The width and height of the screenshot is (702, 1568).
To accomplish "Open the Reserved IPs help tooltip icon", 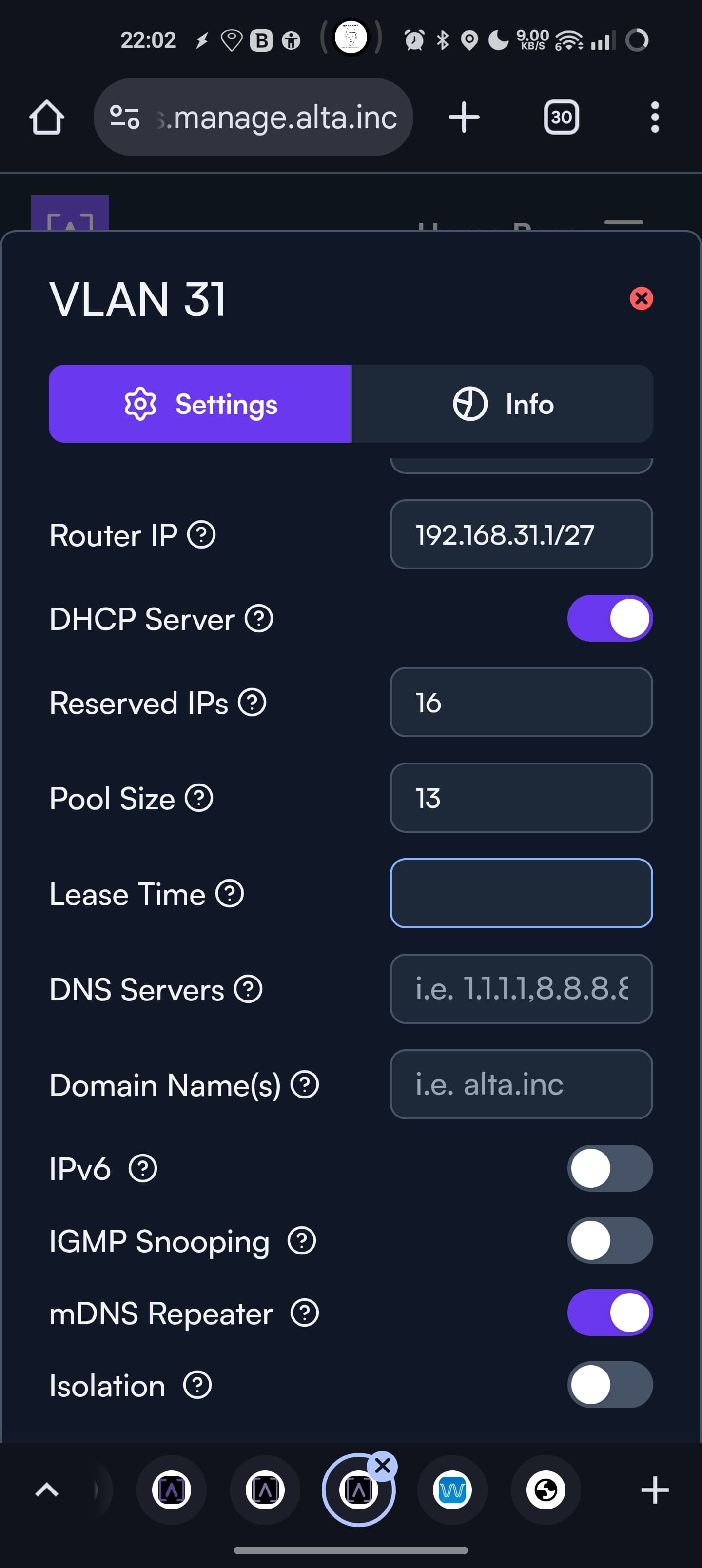I will point(252,703).
